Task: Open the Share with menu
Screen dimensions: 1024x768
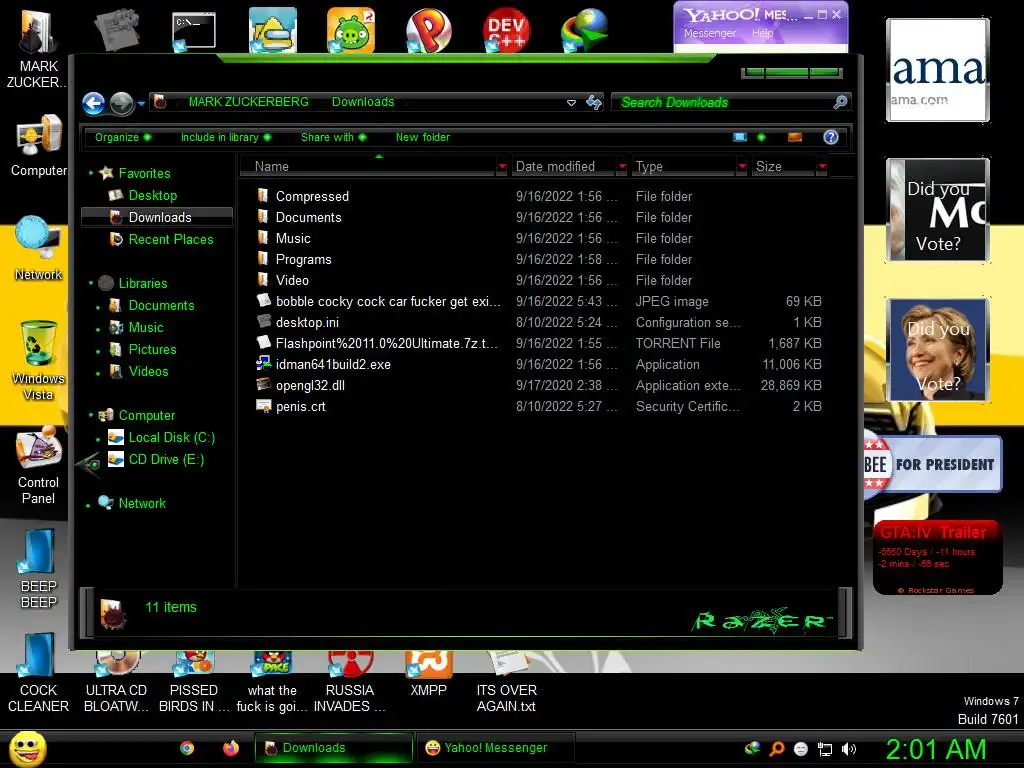Action: [333, 137]
